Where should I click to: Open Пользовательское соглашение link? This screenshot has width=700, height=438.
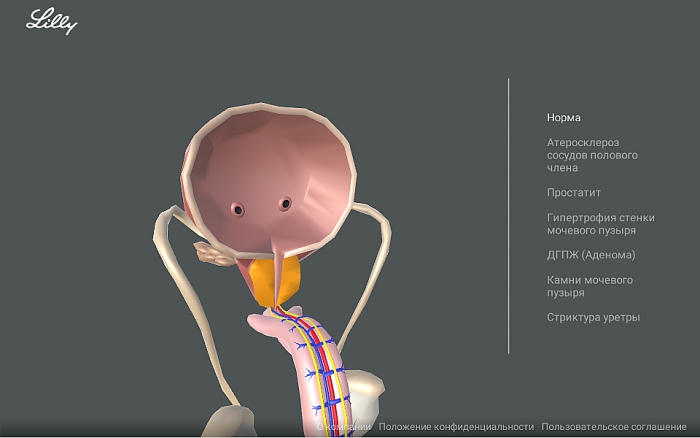tap(614, 427)
